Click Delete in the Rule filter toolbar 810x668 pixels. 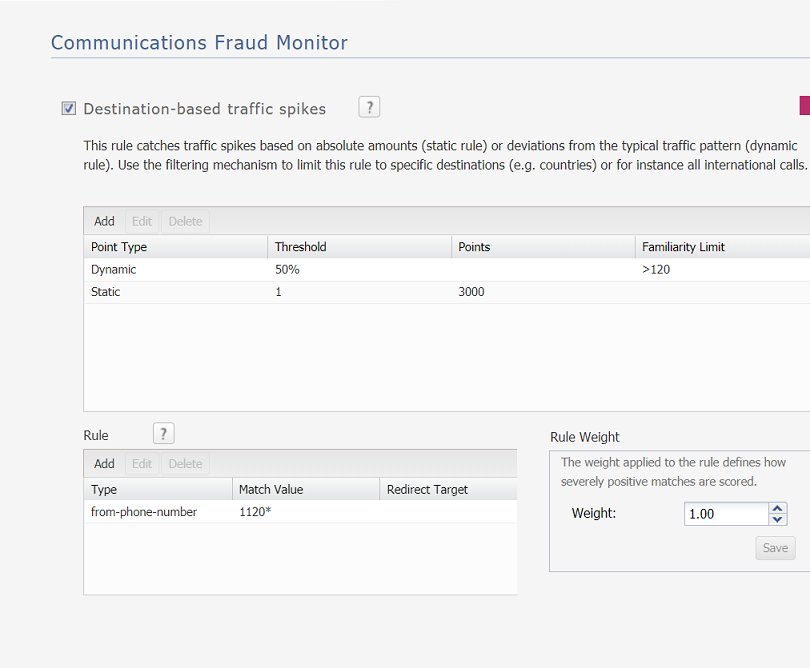(x=185, y=463)
